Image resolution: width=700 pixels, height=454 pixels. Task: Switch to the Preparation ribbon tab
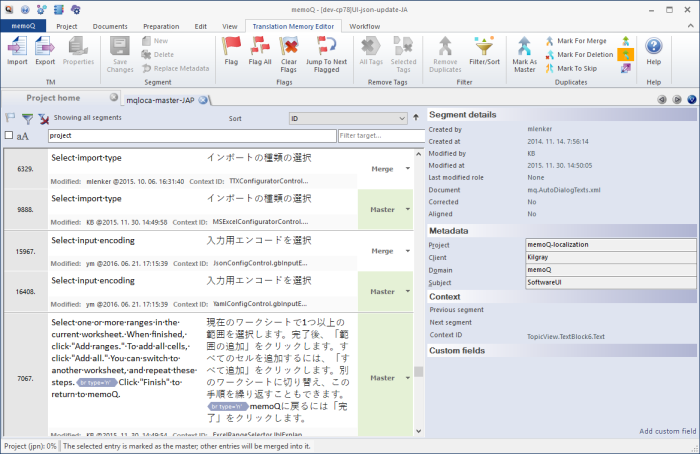coord(161,26)
